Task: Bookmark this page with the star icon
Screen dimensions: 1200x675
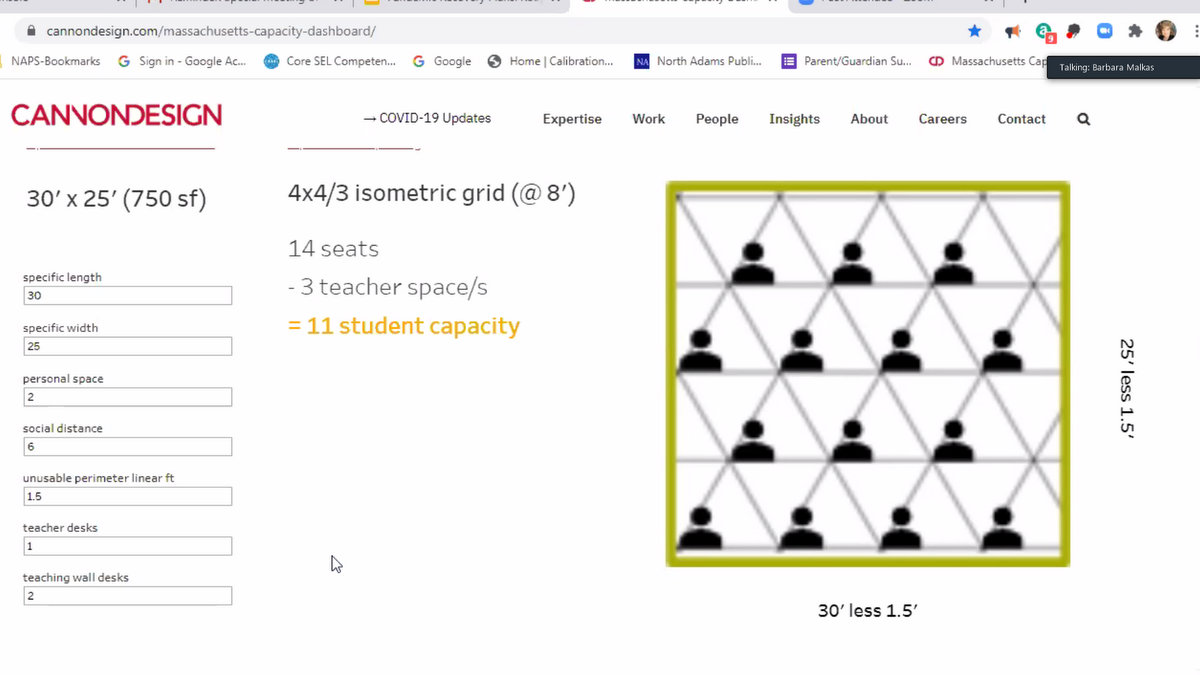Action: pos(975,31)
